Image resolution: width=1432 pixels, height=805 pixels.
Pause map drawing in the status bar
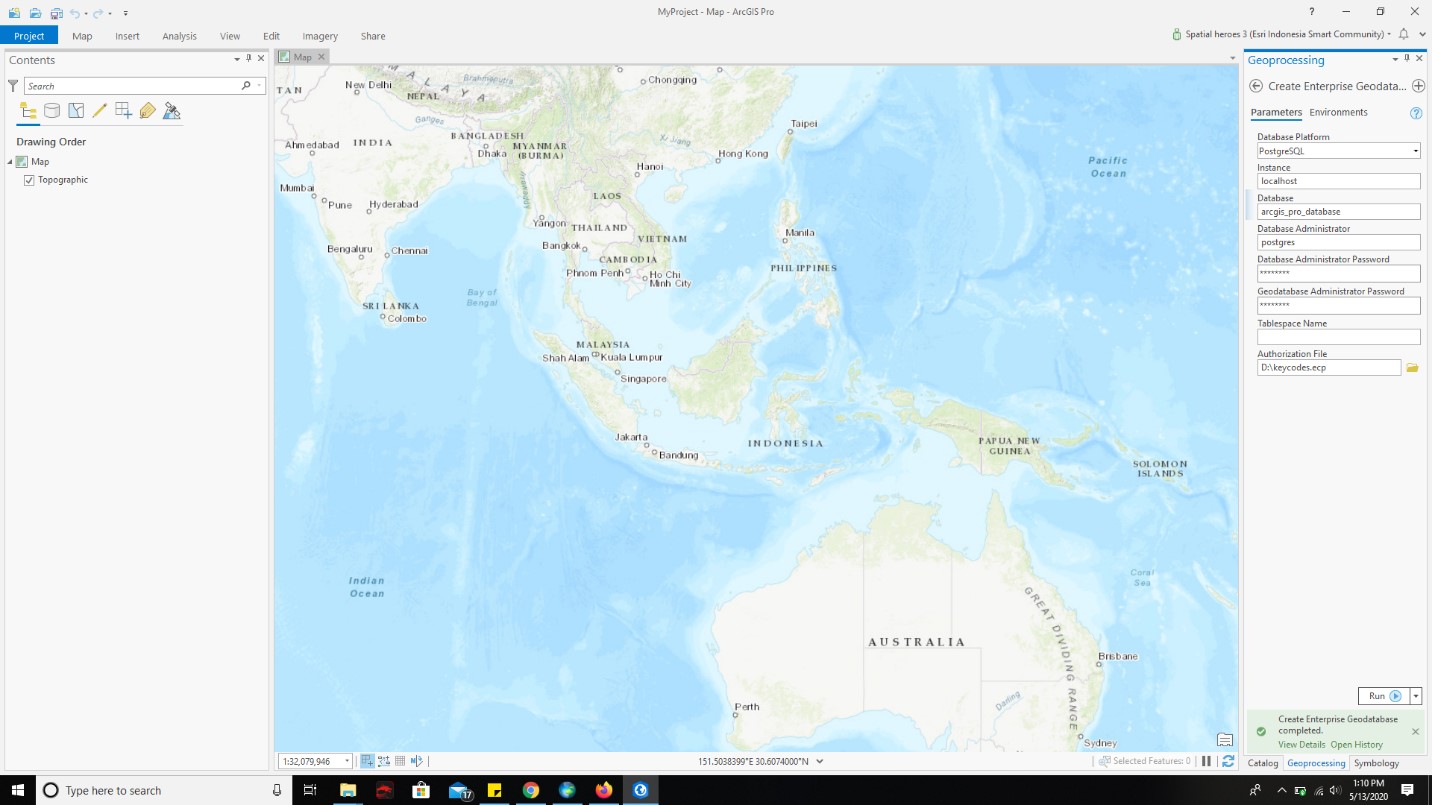[1207, 761]
